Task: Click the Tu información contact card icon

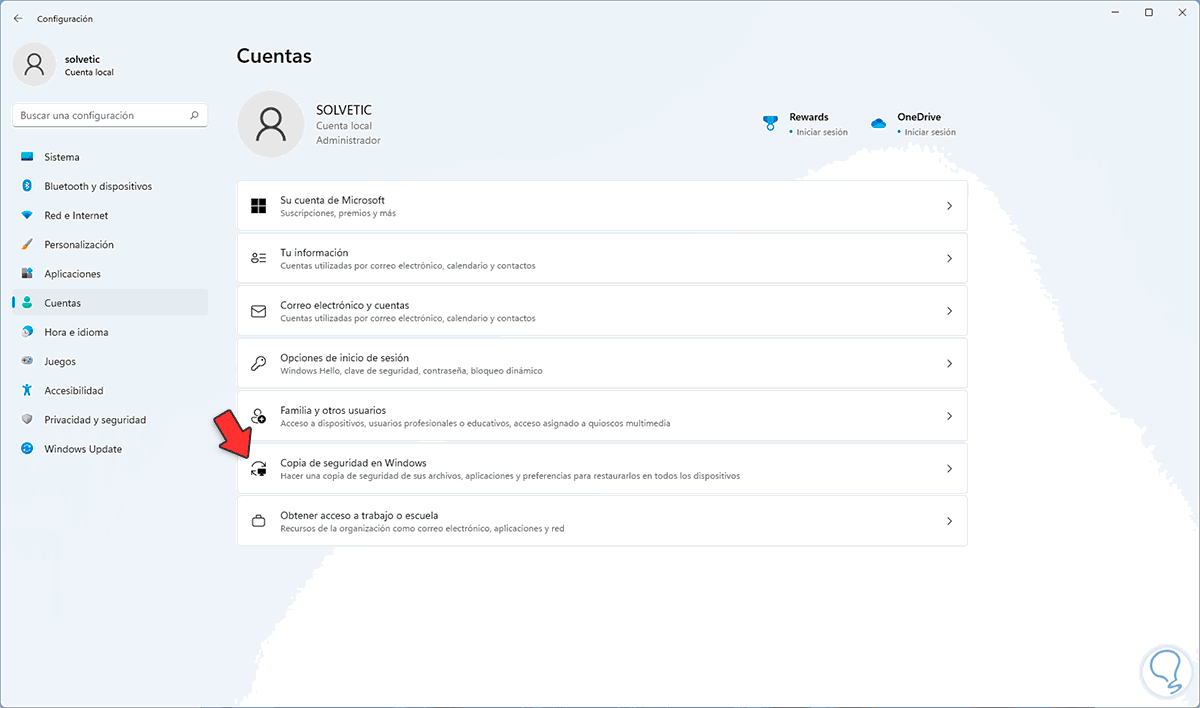Action: pyautogui.click(x=258, y=258)
